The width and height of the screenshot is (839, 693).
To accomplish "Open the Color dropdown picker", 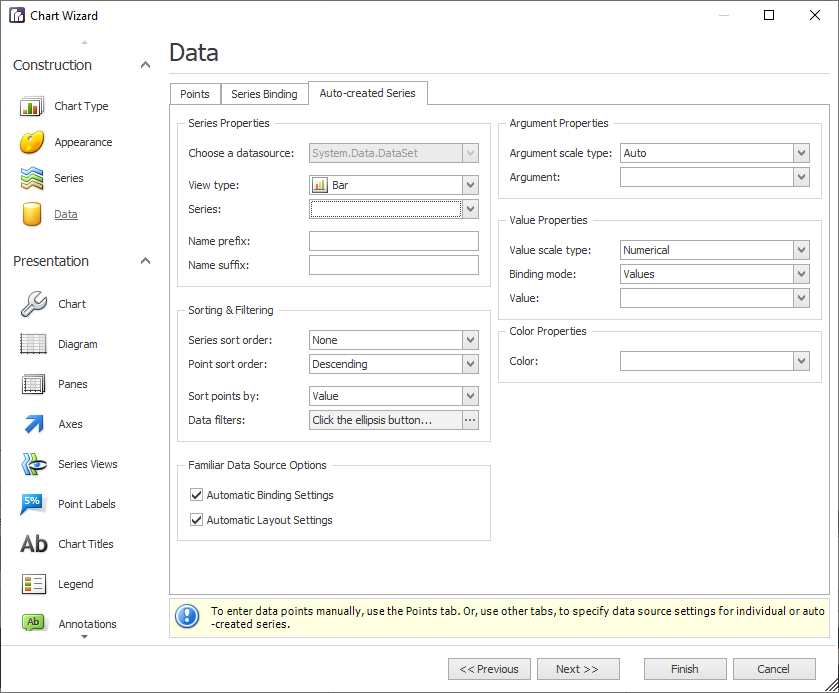I will coord(800,361).
